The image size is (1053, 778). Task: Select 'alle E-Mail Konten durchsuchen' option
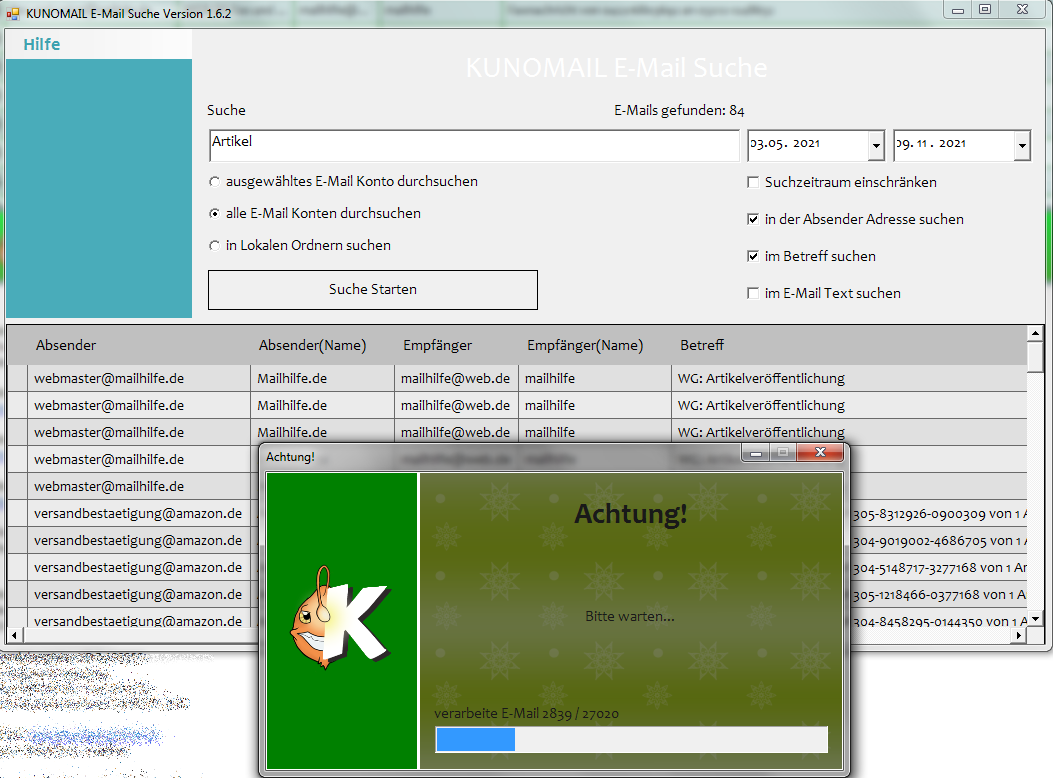(x=214, y=213)
